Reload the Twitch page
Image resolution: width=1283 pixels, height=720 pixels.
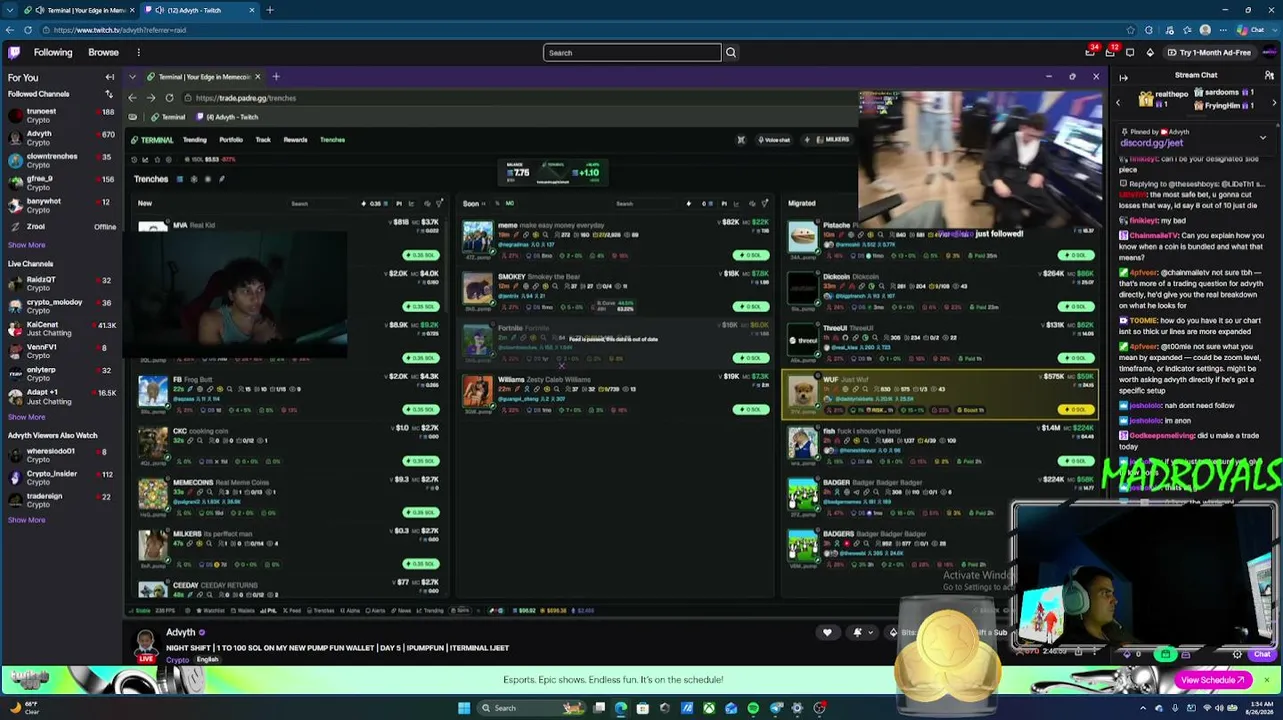[27, 30]
